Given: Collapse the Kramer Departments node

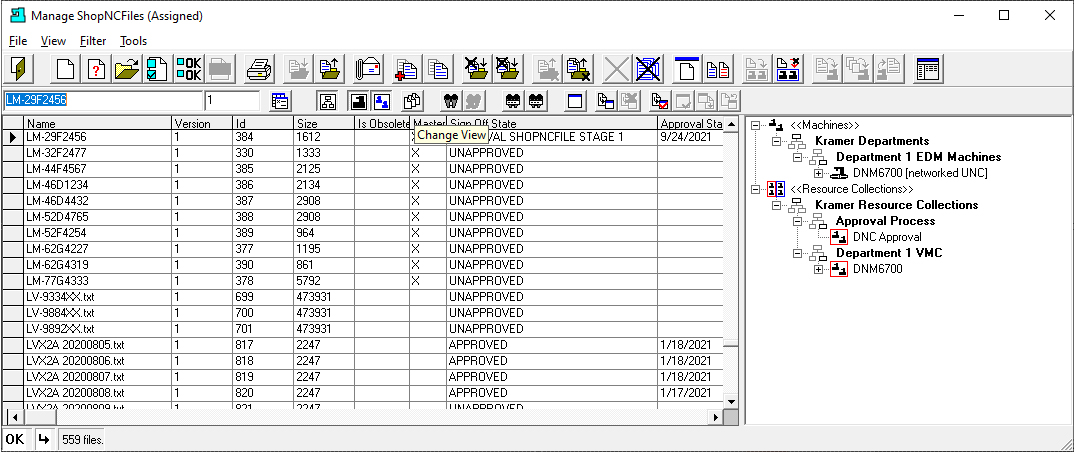Looking at the screenshot, I should pyautogui.click(x=777, y=141).
